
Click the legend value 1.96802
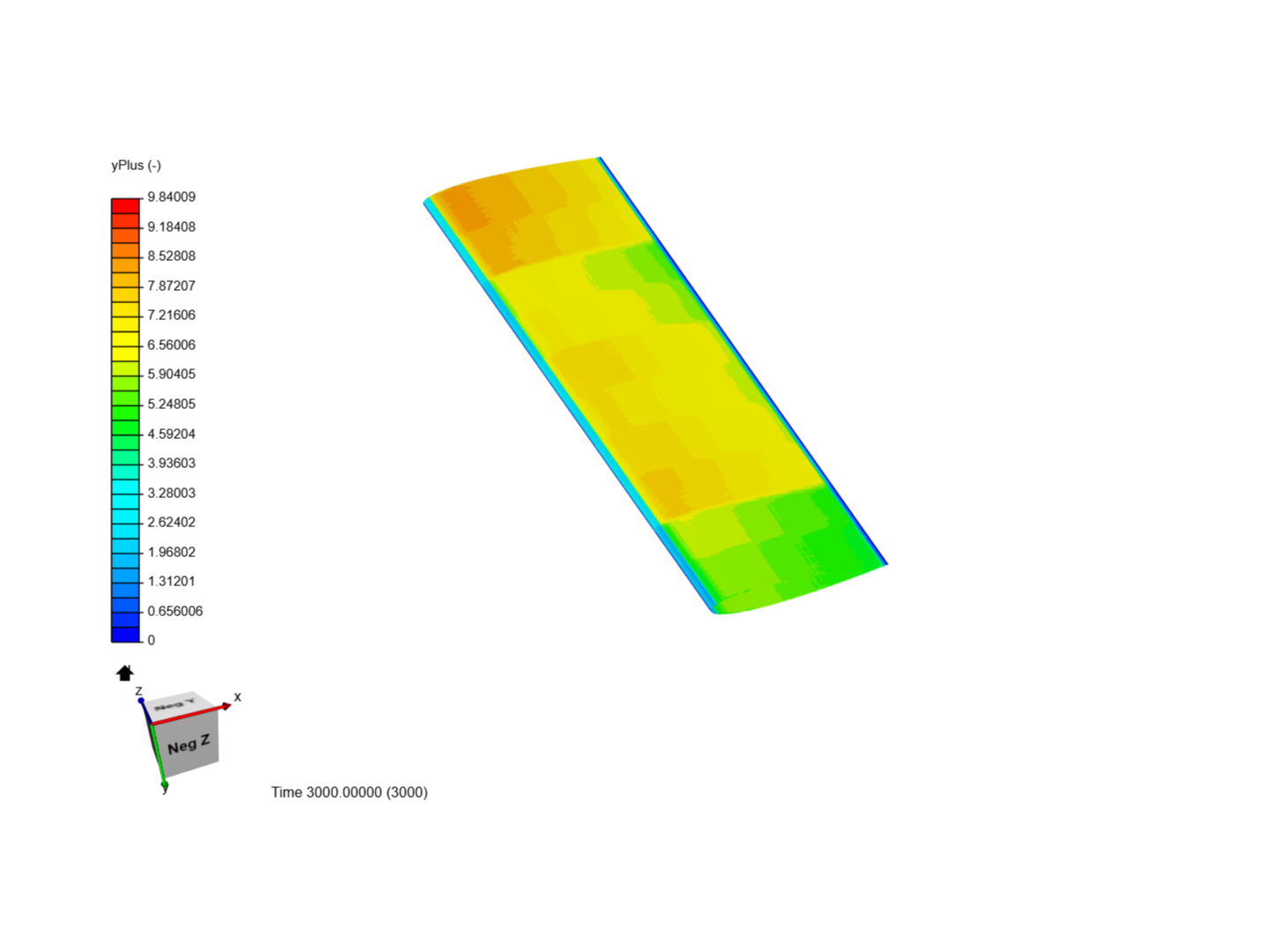pos(171,552)
